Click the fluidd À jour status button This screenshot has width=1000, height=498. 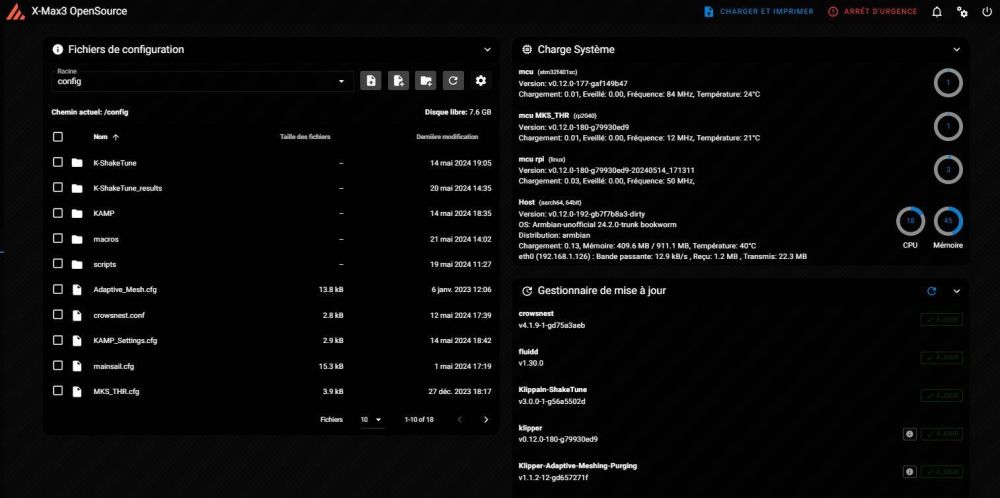point(941,358)
